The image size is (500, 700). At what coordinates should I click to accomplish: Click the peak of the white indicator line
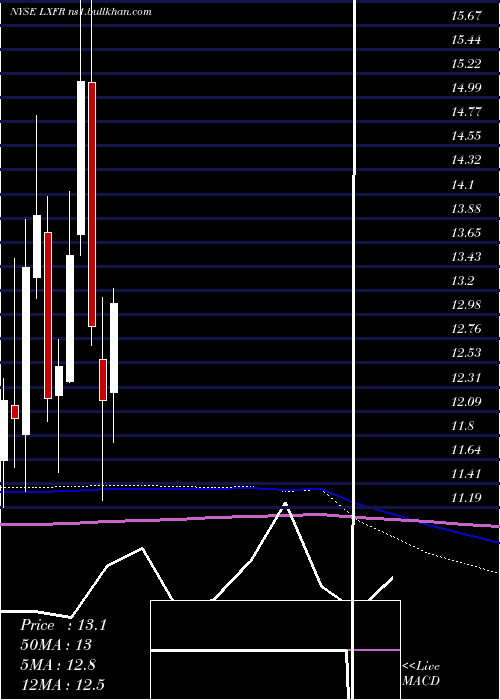(285, 504)
